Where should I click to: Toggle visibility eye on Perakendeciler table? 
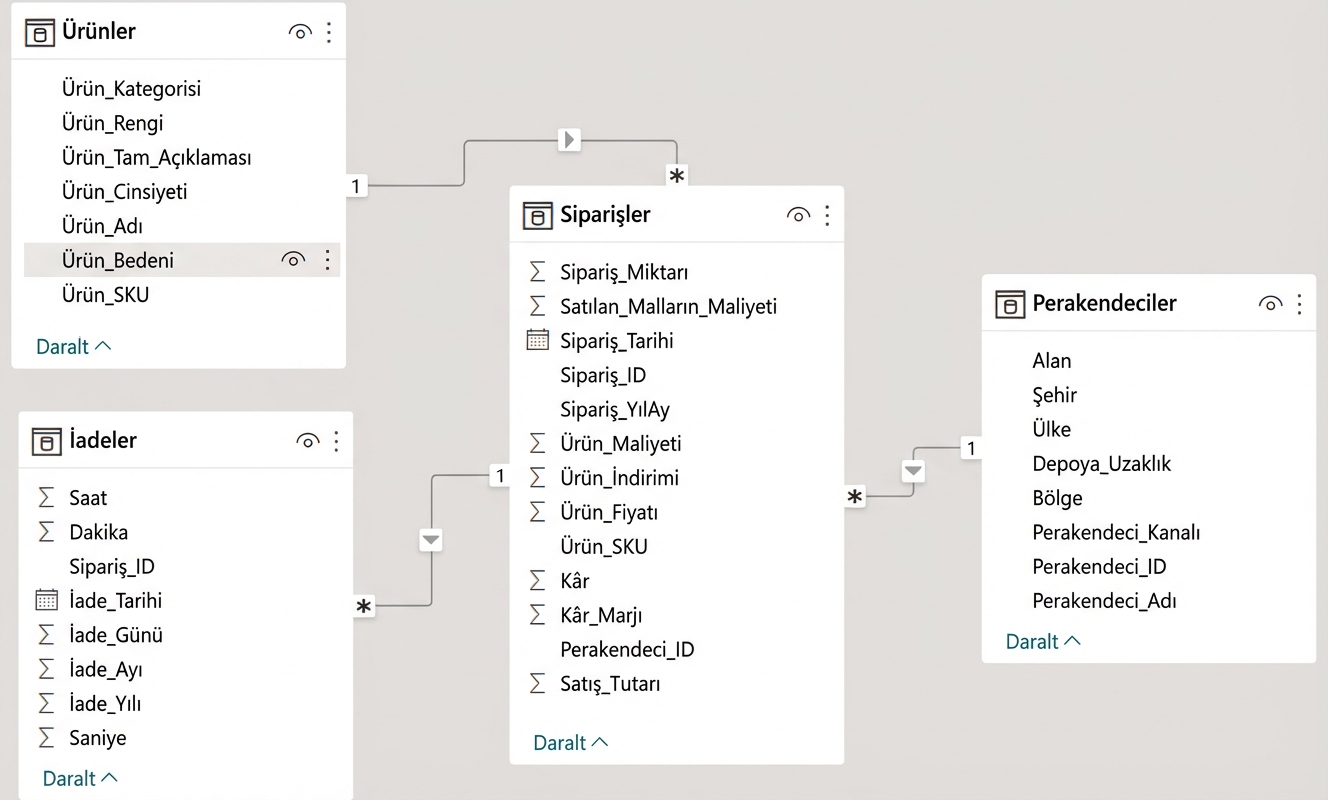pos(1270,303)
